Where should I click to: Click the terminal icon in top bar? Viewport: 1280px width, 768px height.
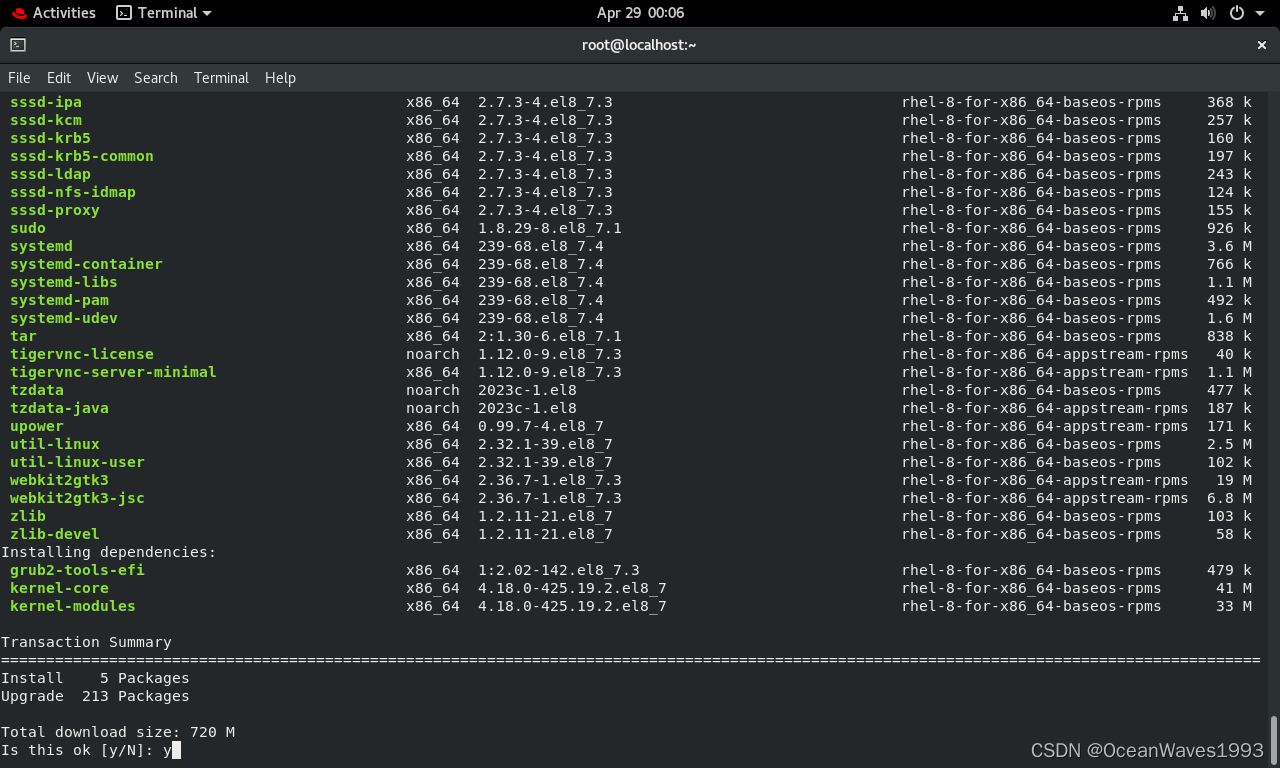pos(124,13)
